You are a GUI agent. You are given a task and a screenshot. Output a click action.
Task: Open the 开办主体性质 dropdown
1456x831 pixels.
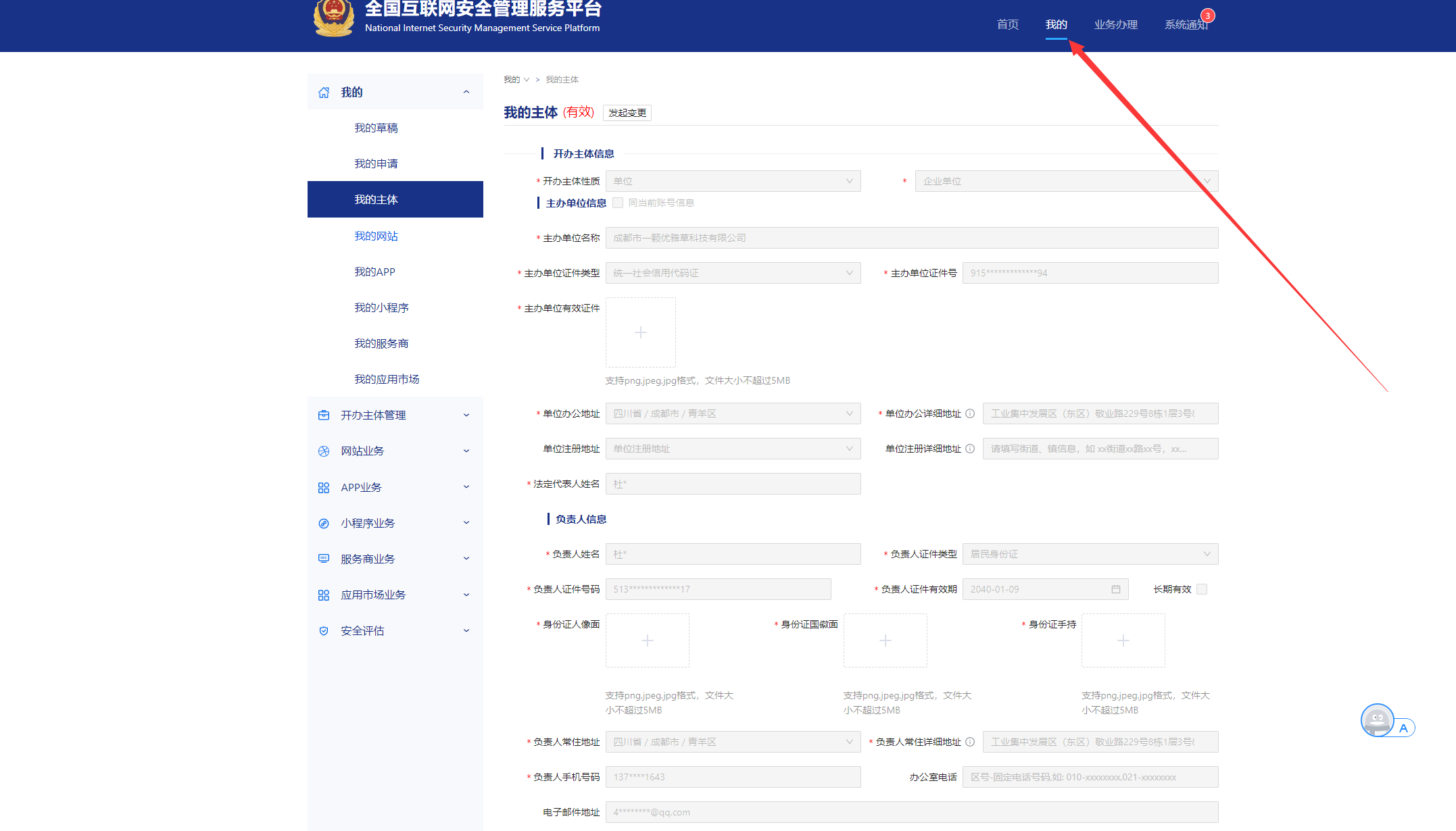733,181
